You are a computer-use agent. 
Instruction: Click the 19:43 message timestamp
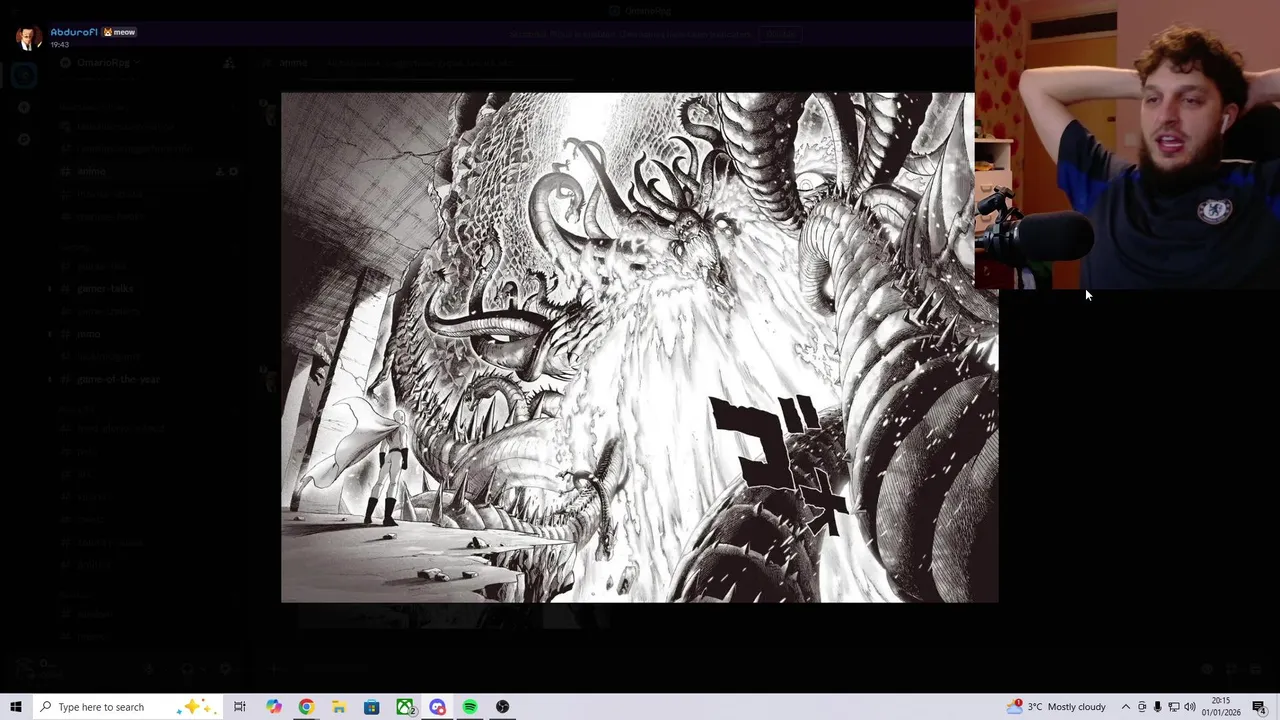[x=60, y=45]
